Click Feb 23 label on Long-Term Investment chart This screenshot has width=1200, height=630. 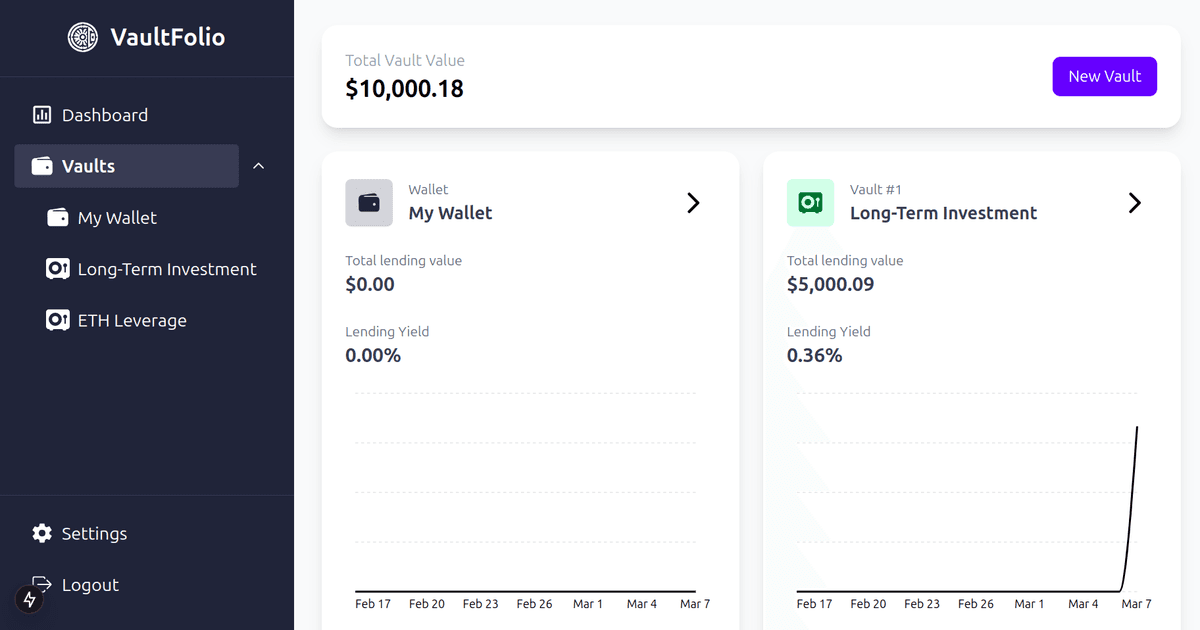point(922,604)
